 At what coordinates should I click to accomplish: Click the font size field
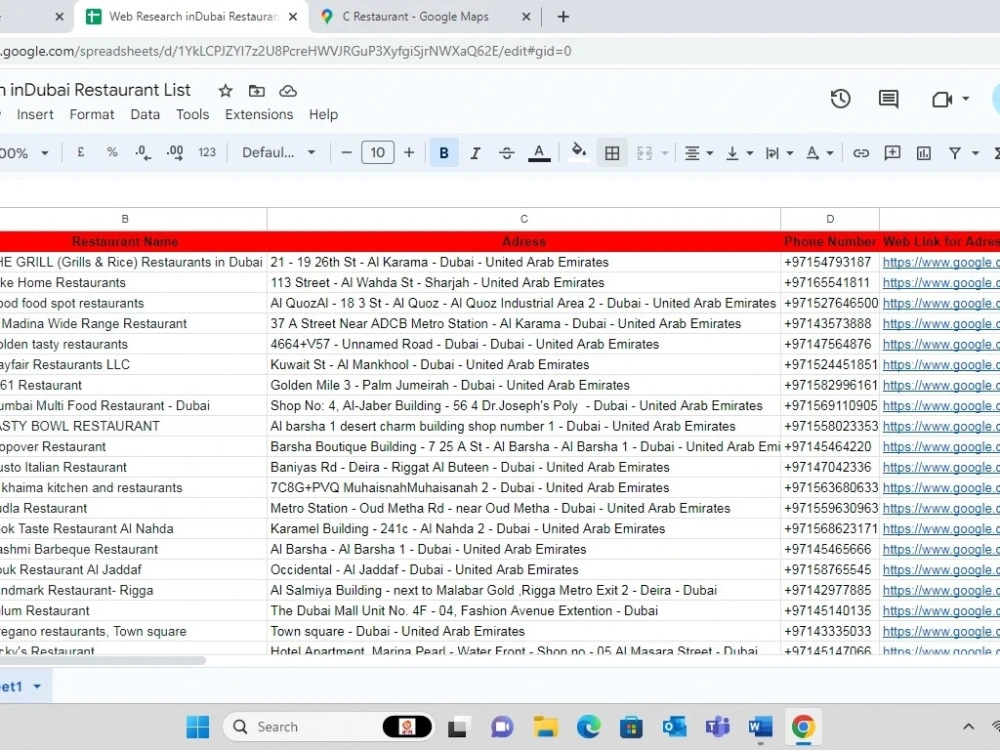(378, 152)
